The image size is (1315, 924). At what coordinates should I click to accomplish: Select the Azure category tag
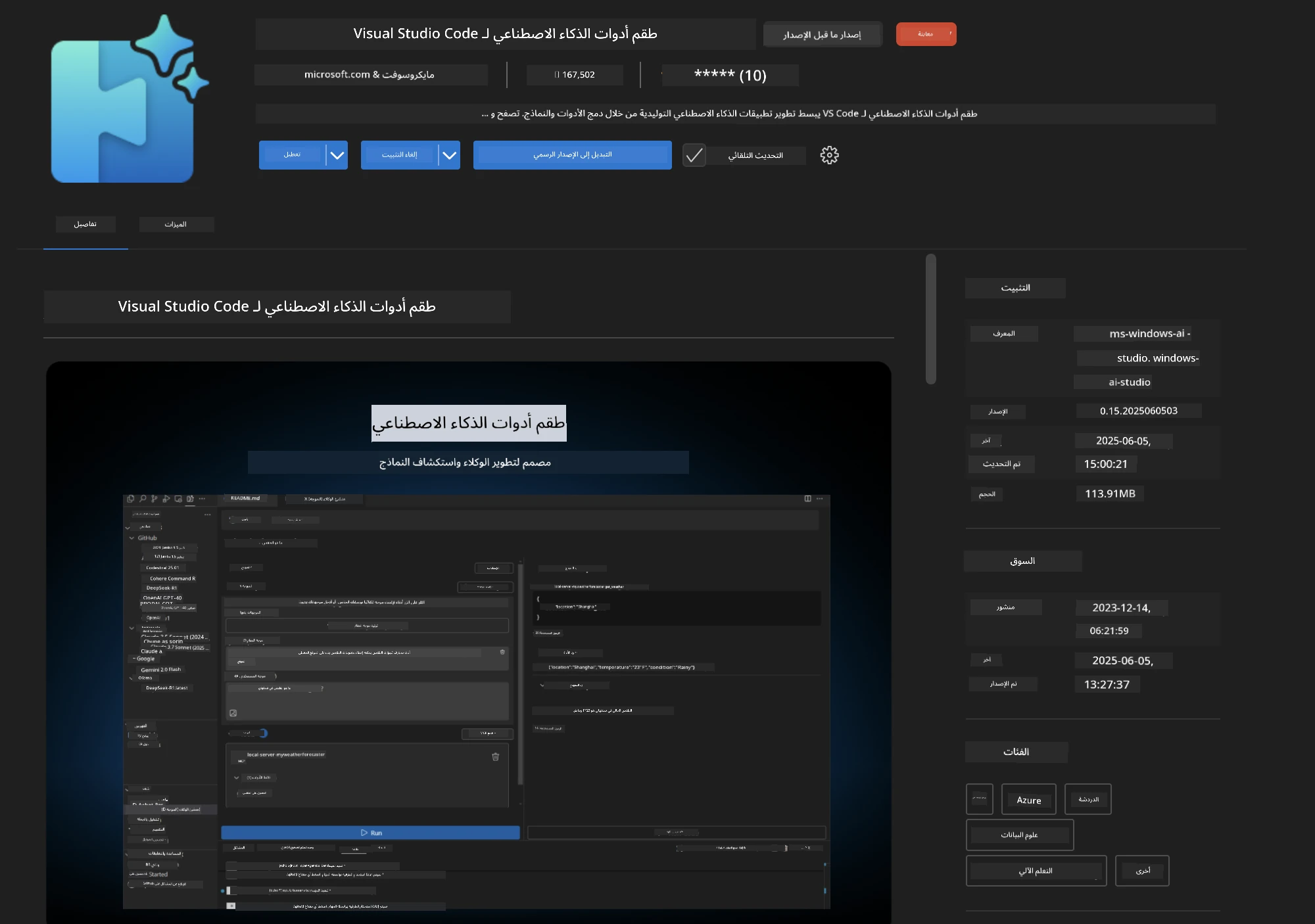pos(1028,800)
